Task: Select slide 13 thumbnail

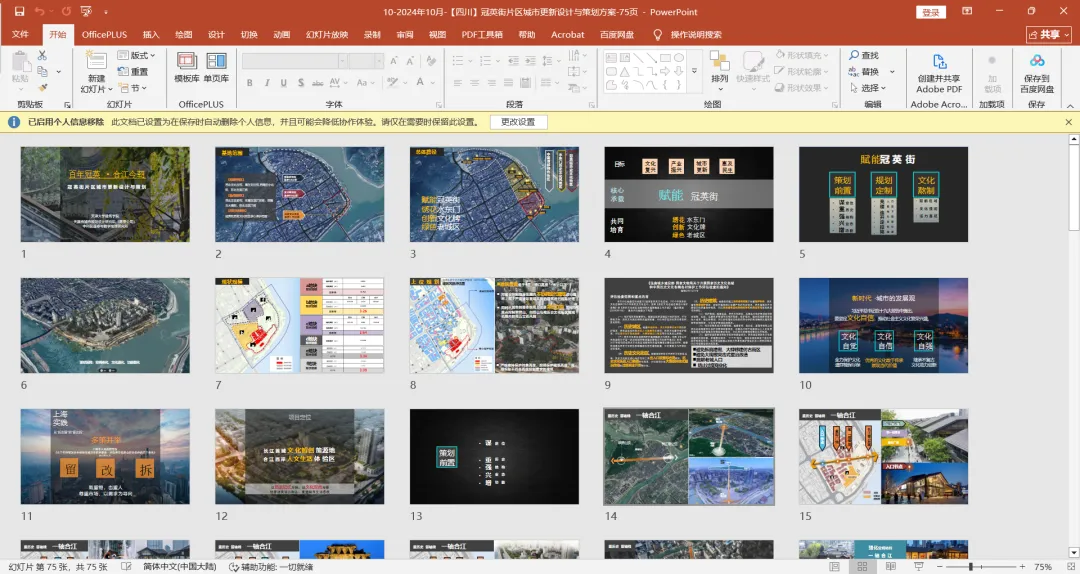Action: [494, 457]
